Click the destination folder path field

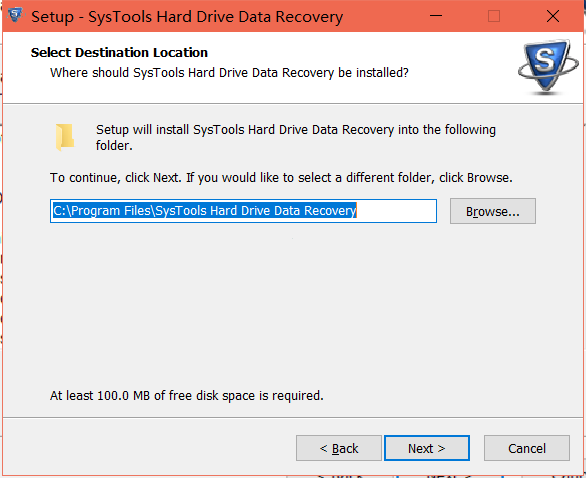(243, 211)
